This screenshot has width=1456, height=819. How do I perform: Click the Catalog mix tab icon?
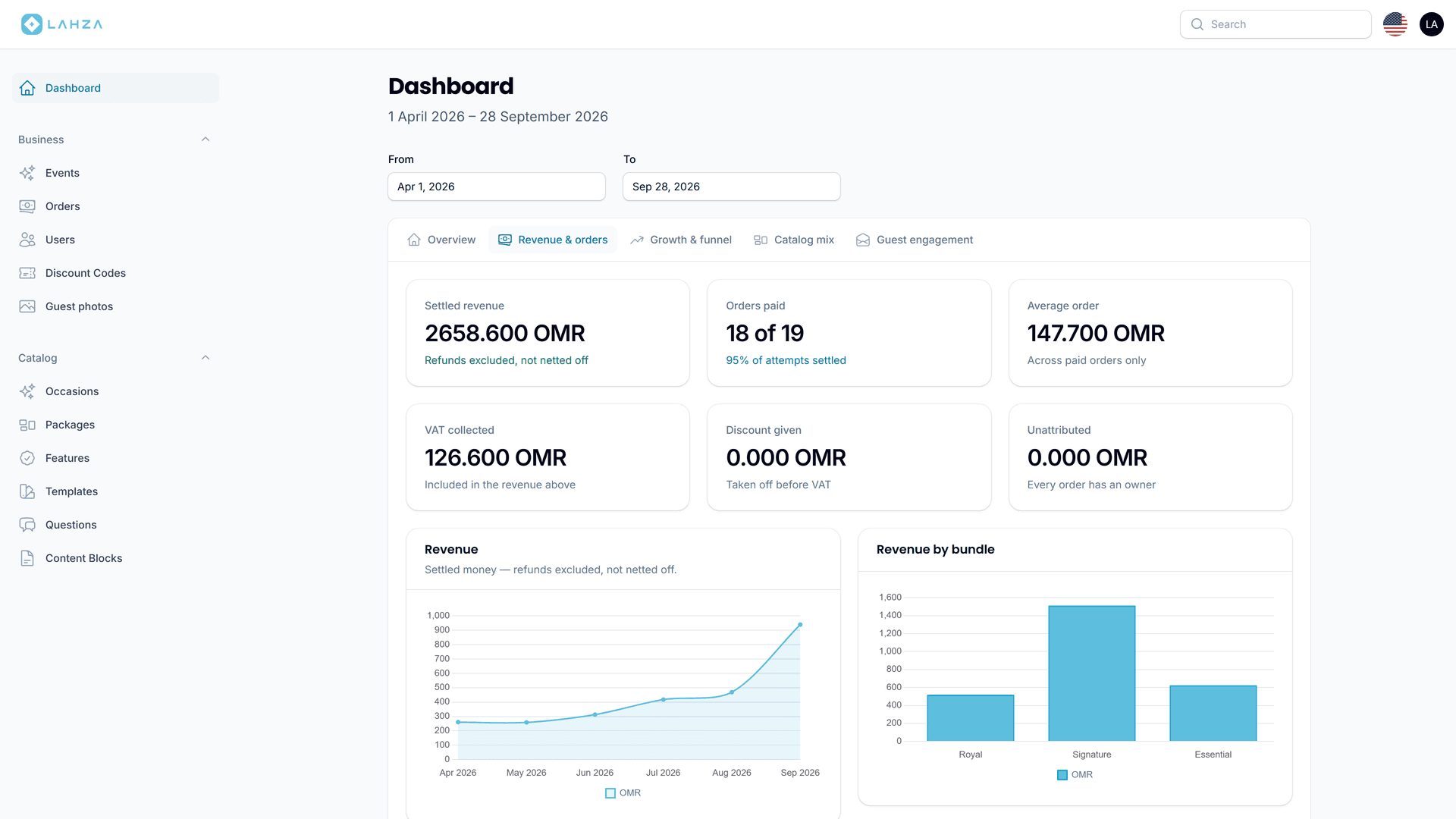[761, 240]
